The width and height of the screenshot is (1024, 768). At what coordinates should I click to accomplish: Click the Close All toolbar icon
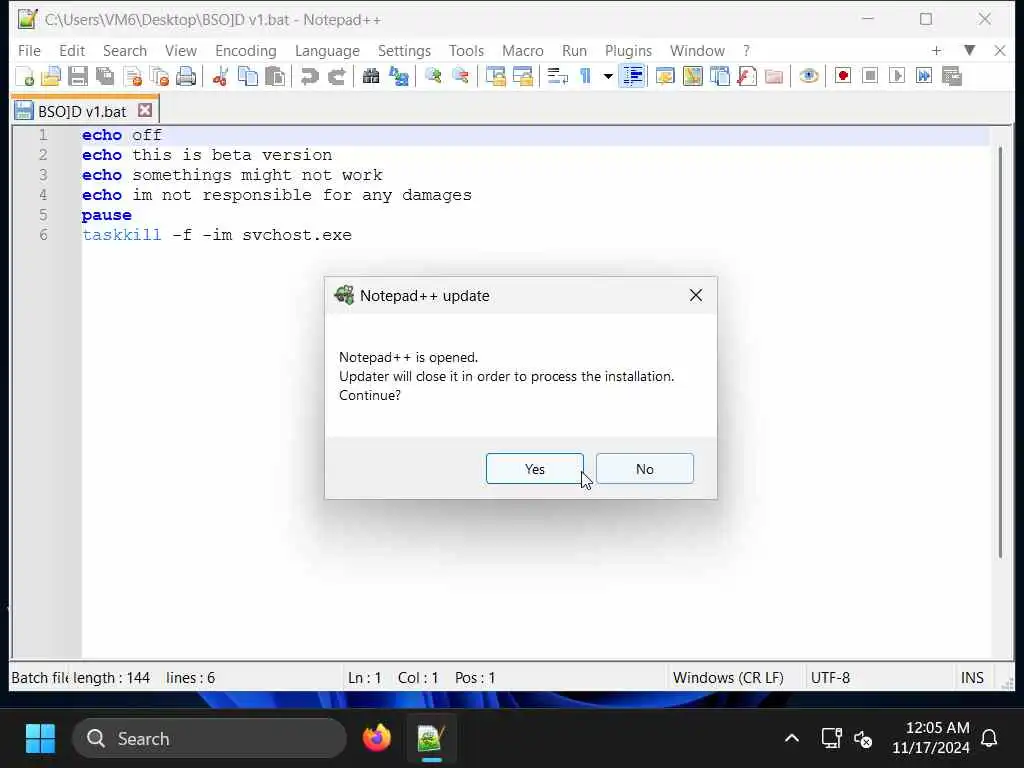[x=159, y=76]
